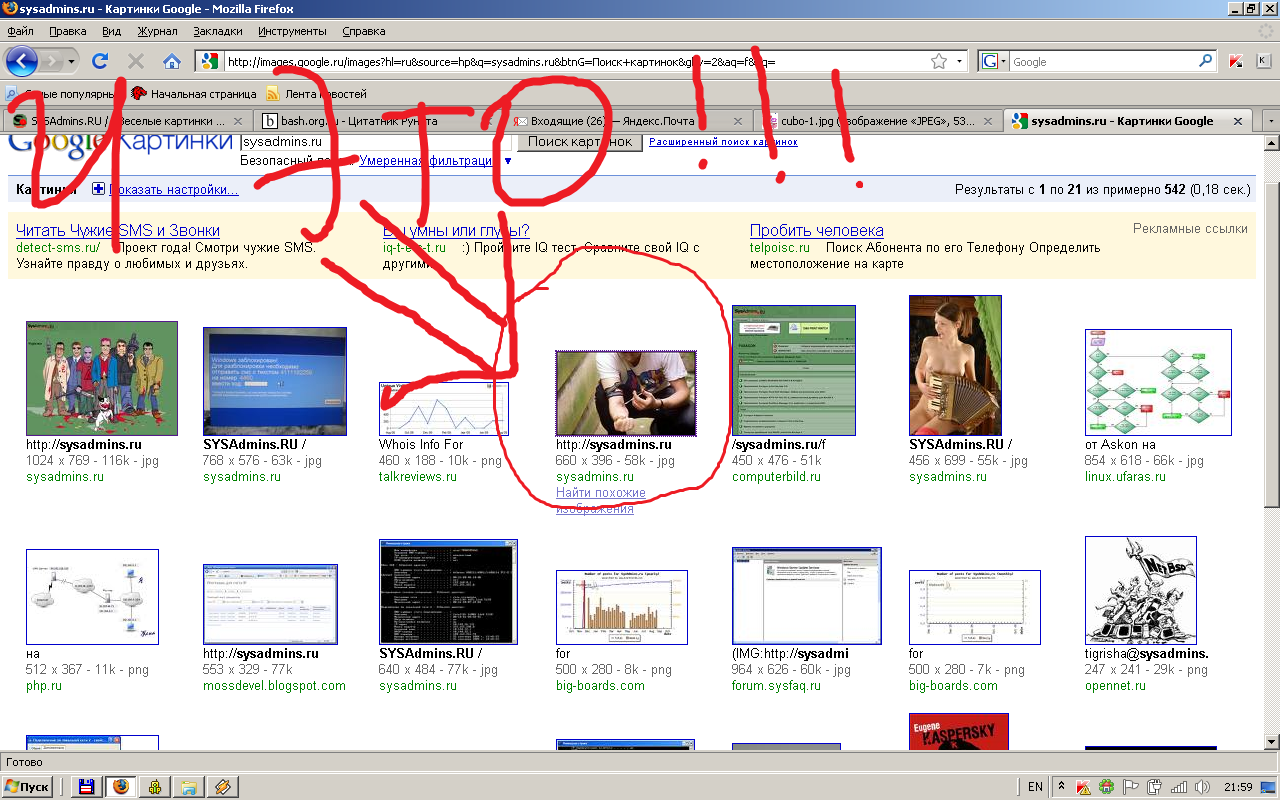Image resolution: width=1280 pixels, height=800 pixels.
Task: Open the Журнал menu
Action: pyautogui.click(x=157, y=31)
